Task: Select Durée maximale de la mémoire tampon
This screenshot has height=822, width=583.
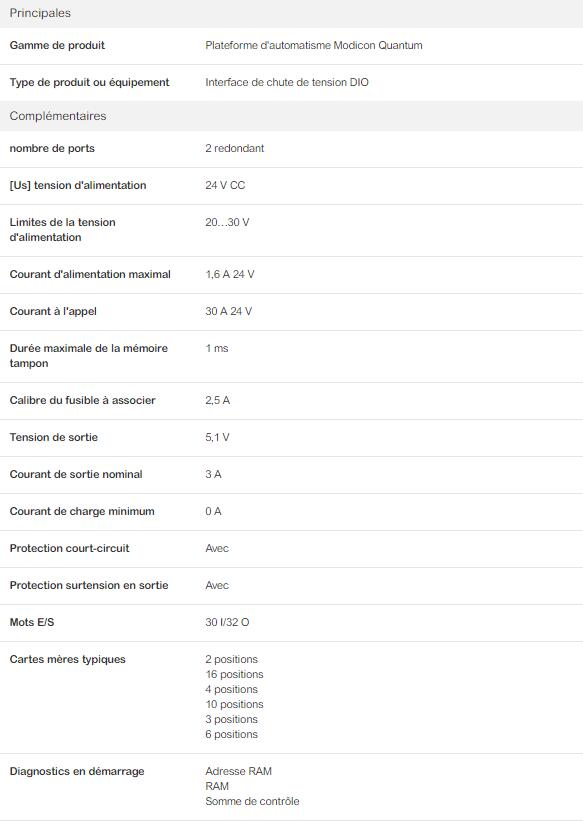Action: (x=89, y=356)
